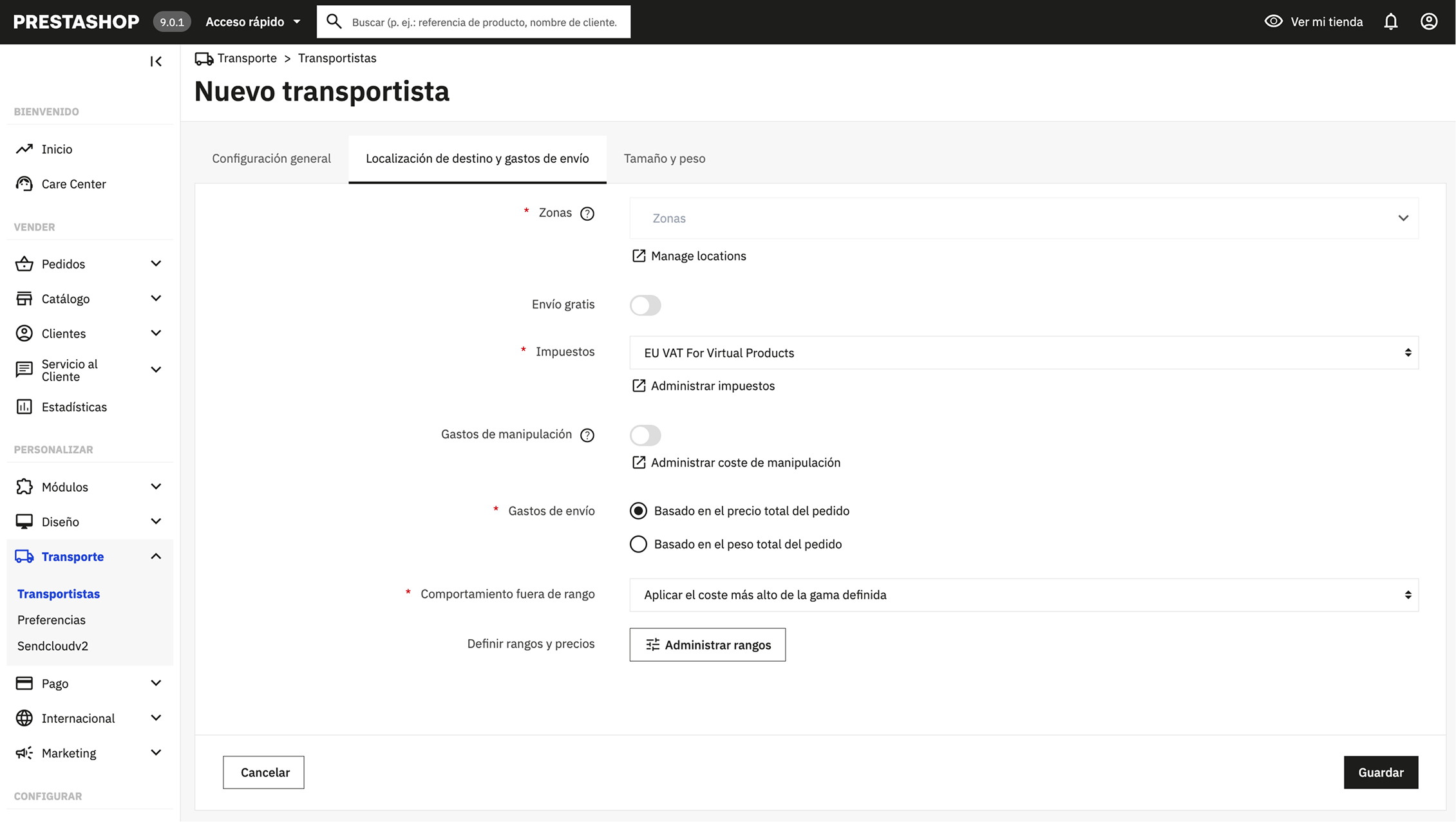Collapse the Transporte menu chevron
The width and height of the screenshot is (1456, 822).
[x=156, y=556]
